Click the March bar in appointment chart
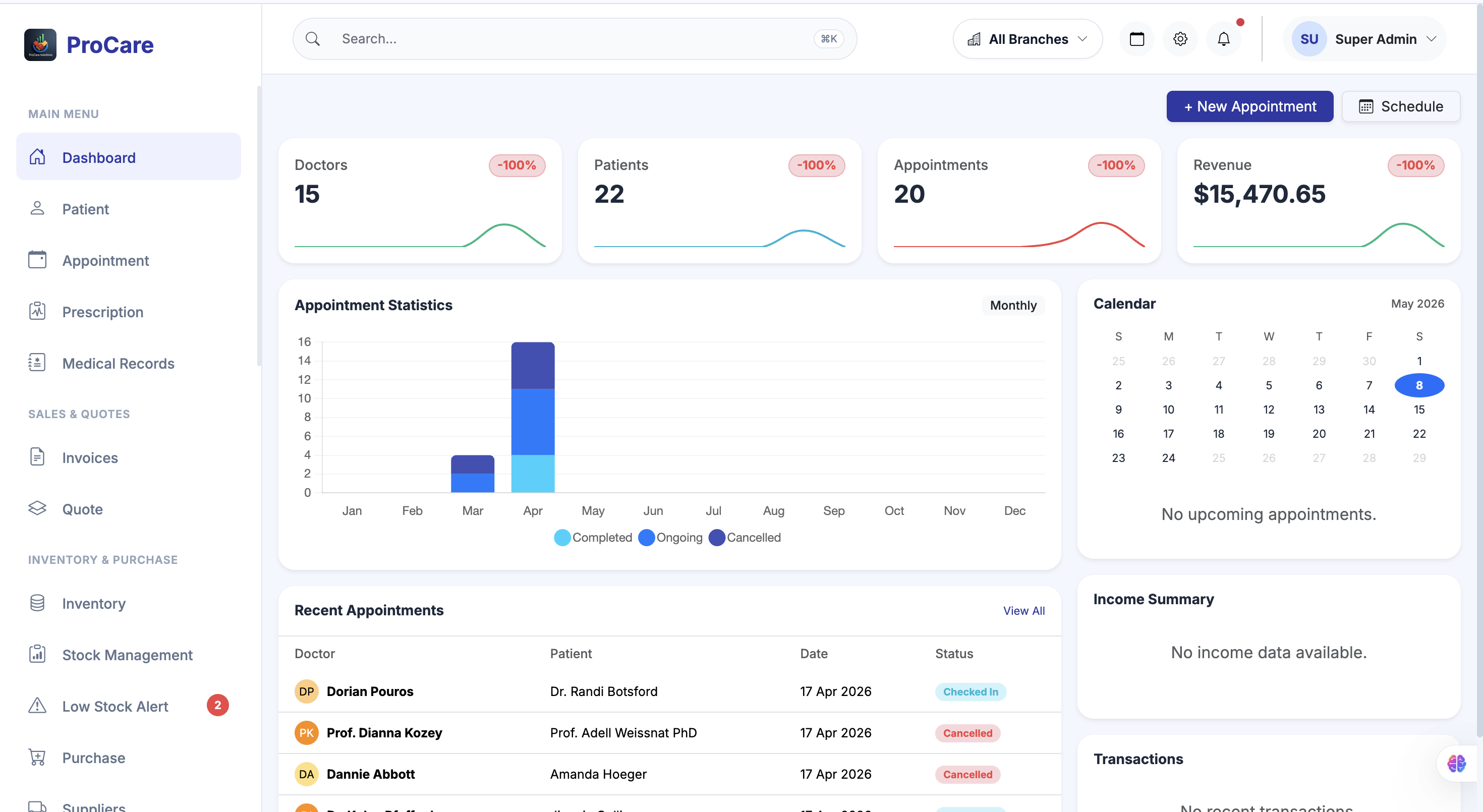 tap(472, 474)
